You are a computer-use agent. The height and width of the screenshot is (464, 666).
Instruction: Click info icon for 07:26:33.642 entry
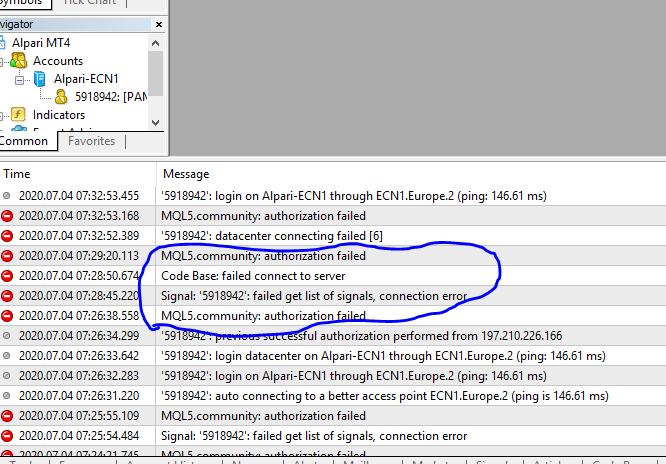click(6, 356)
